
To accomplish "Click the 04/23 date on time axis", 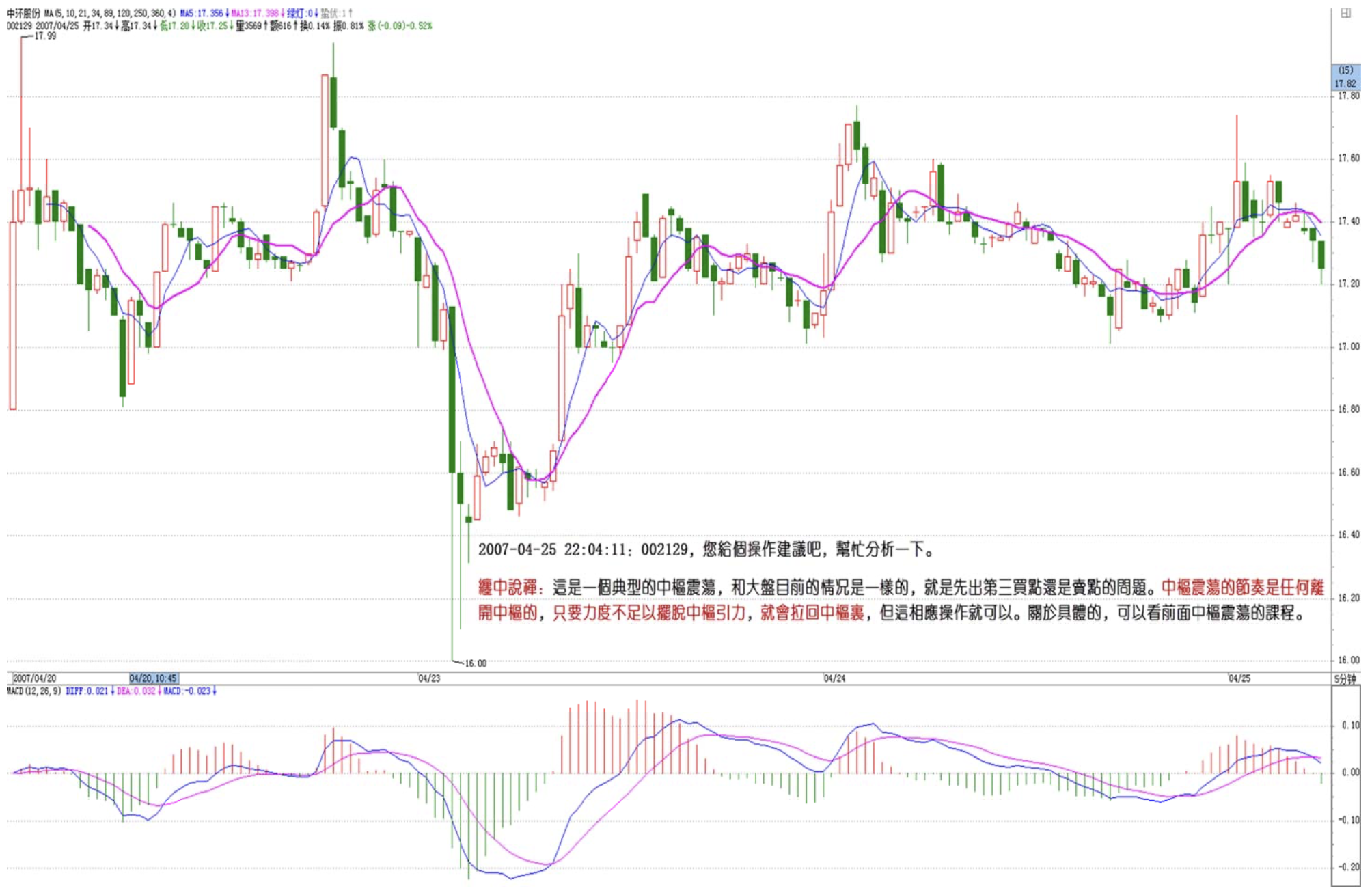I will click(x=429, y=678).
